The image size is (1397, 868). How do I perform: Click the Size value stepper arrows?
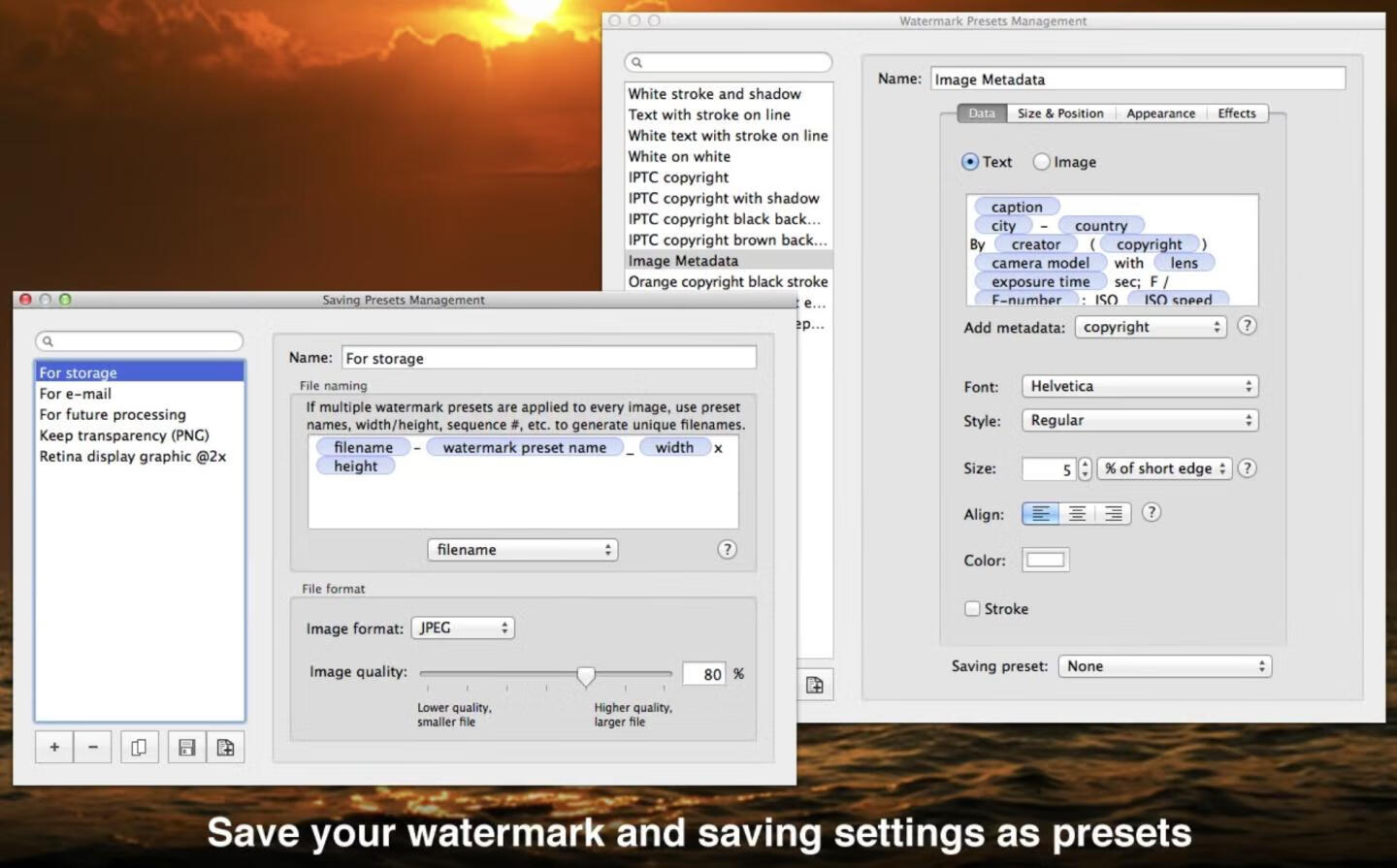click(x=1085, y=468)
